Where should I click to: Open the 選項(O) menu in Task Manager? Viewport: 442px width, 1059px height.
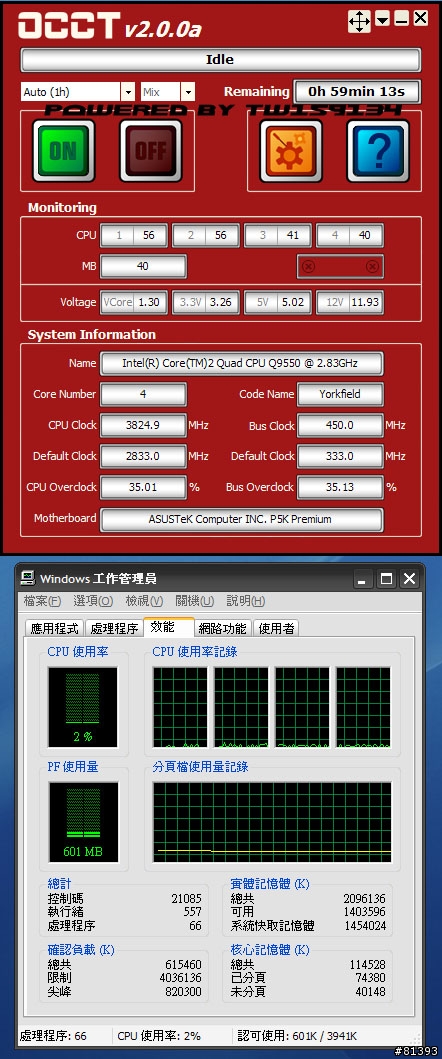point(93,601)
